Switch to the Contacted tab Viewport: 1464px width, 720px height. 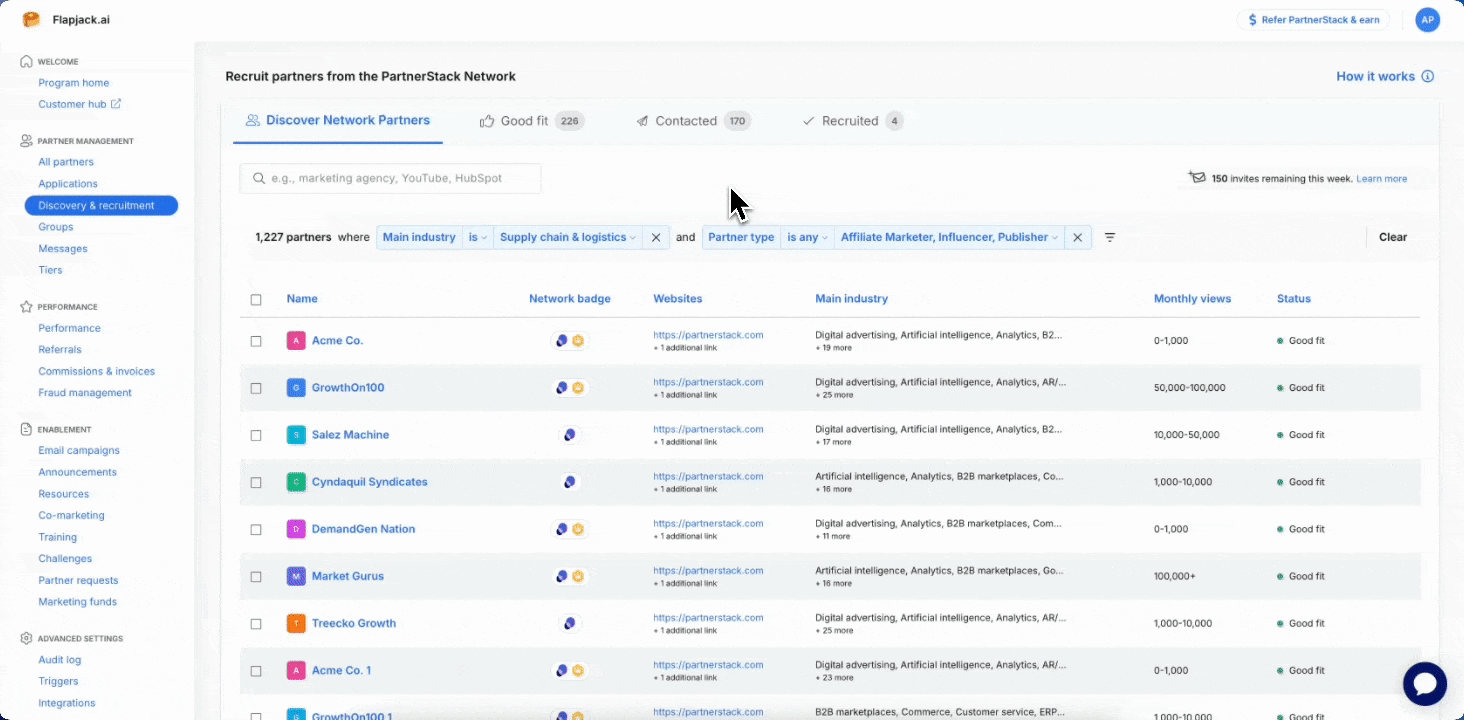pyautogui.click(x=693, y=121)
